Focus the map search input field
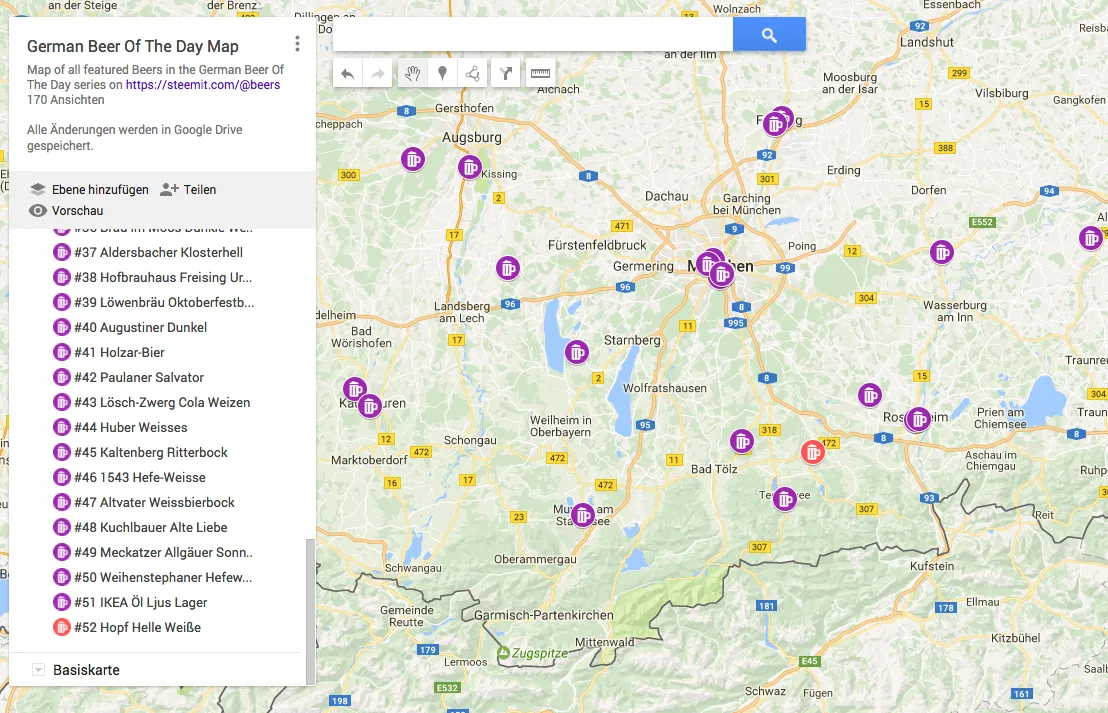 [x=533, y=35]
